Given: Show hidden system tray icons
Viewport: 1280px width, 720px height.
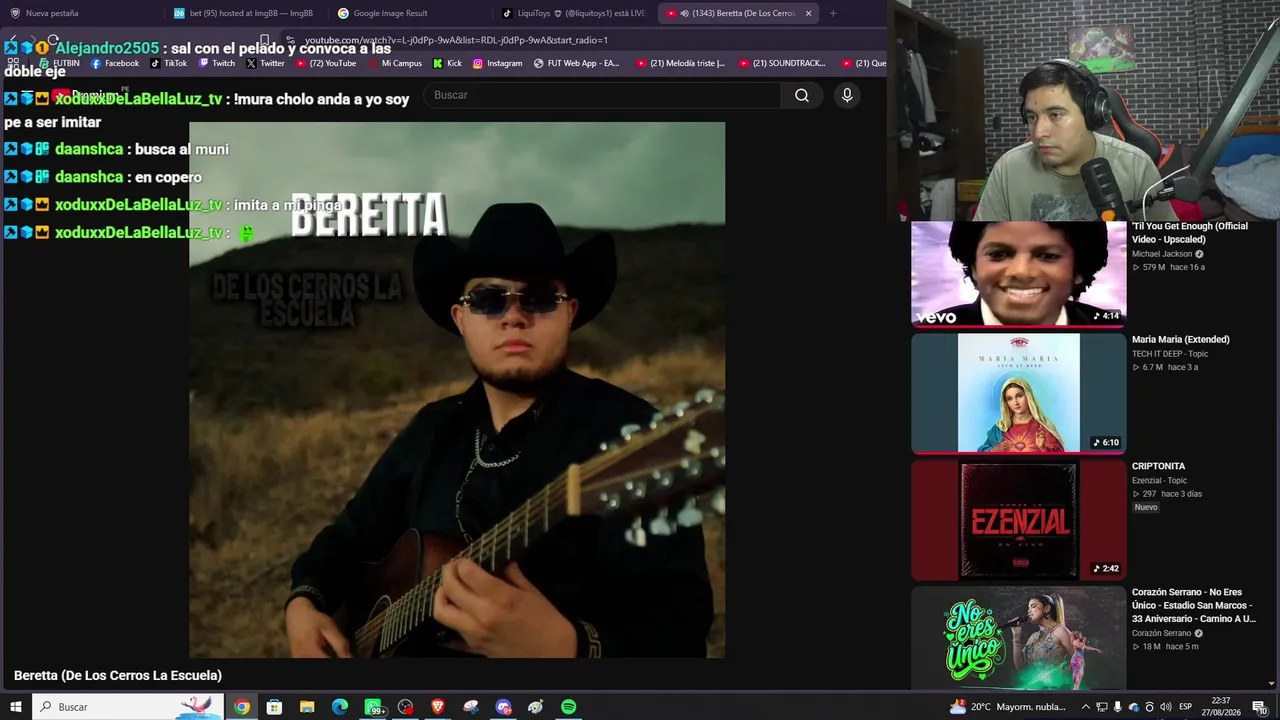Looking at the screenshot, I should click(1086, 707).
